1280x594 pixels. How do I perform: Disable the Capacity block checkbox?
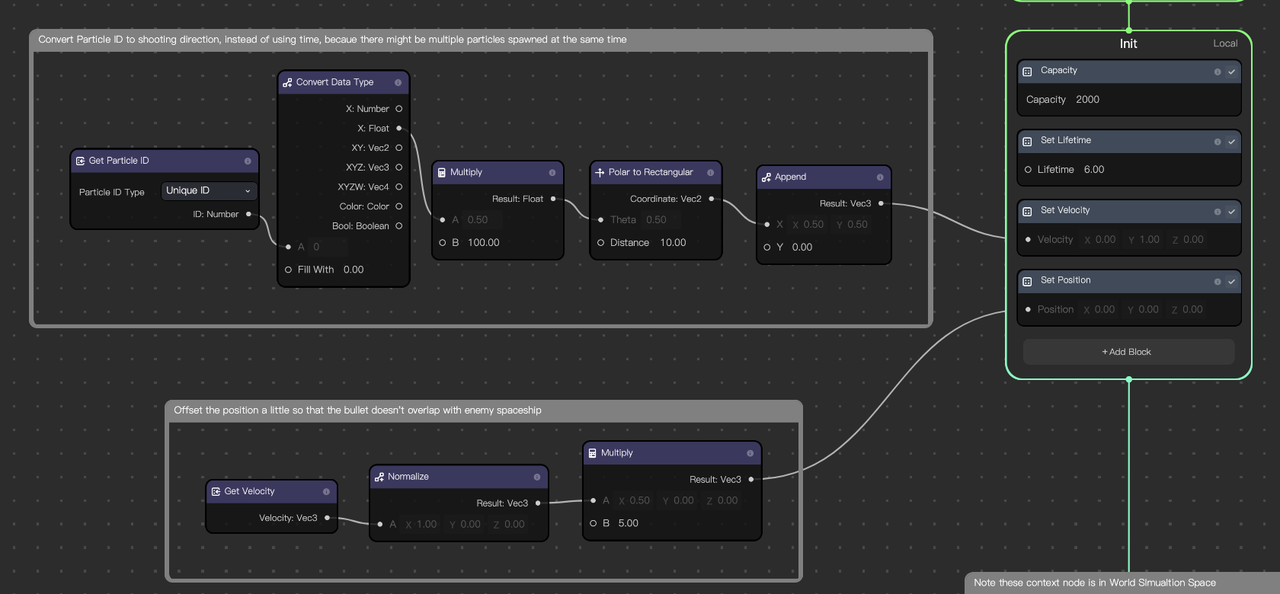(x=1232, y=72)
